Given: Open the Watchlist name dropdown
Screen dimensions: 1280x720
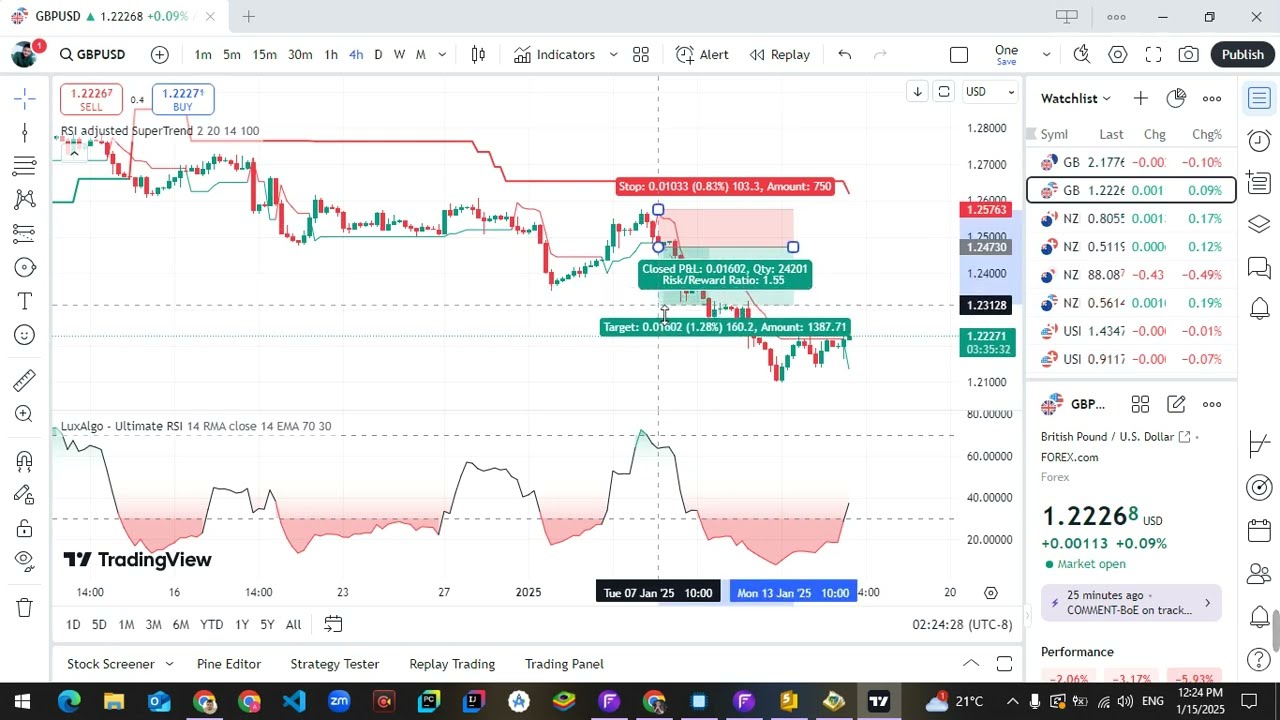Looking at the screenshot, I should 1076,98.
